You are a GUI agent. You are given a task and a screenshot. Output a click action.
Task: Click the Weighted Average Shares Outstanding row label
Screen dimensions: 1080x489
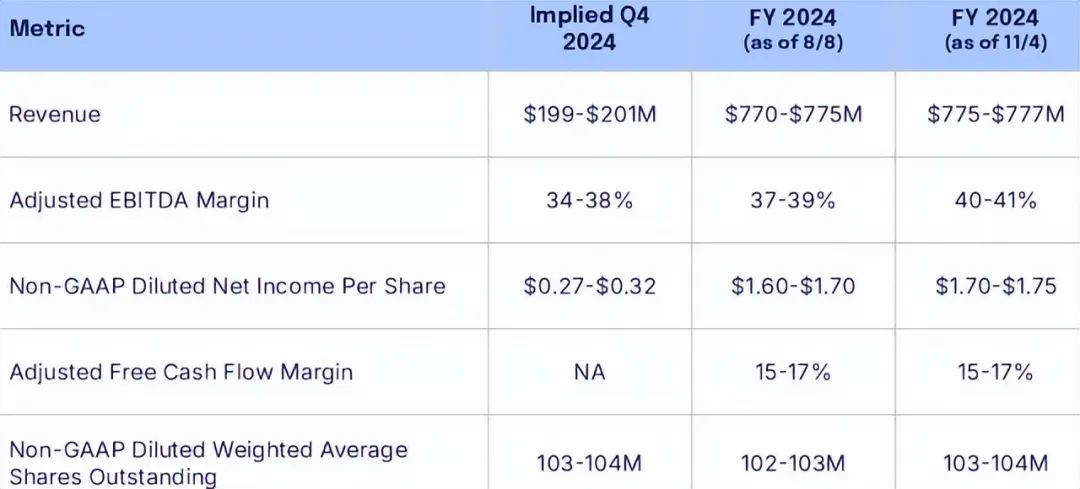[x=208, y=462]
